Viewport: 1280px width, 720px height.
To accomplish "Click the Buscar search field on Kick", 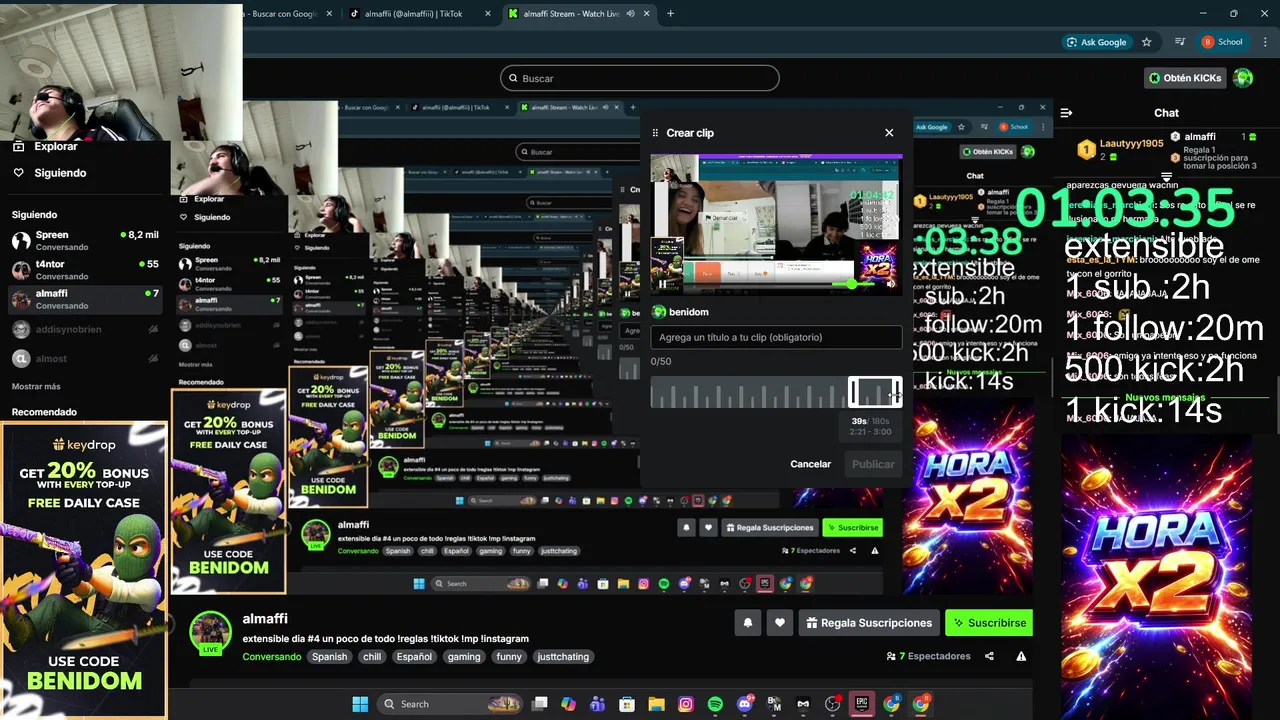I will [x=640, y=78].
